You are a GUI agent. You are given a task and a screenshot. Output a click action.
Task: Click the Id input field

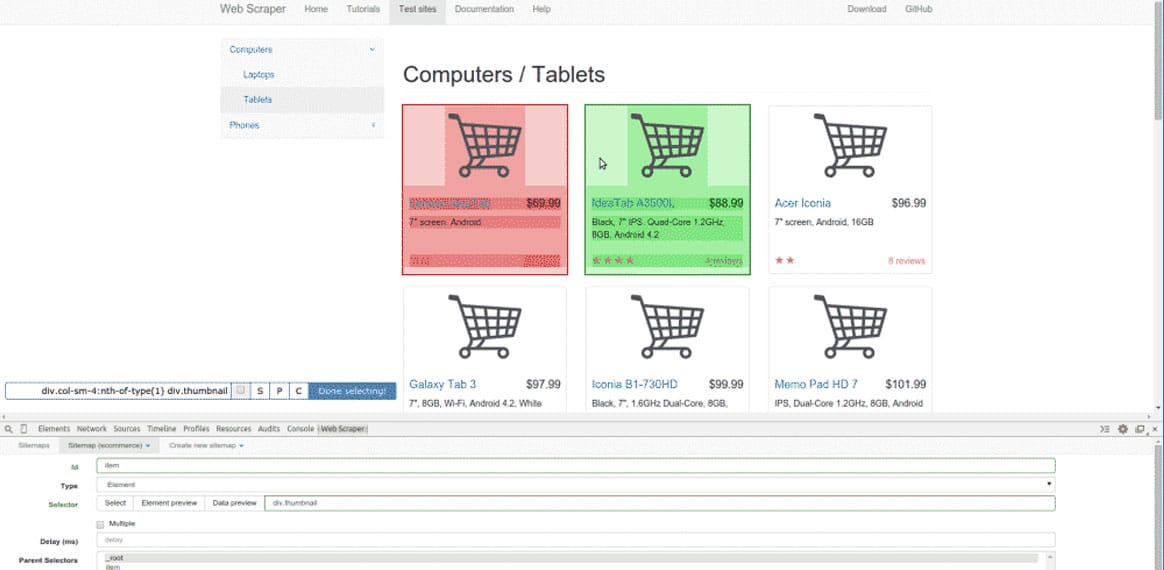[x=575, y=465]
